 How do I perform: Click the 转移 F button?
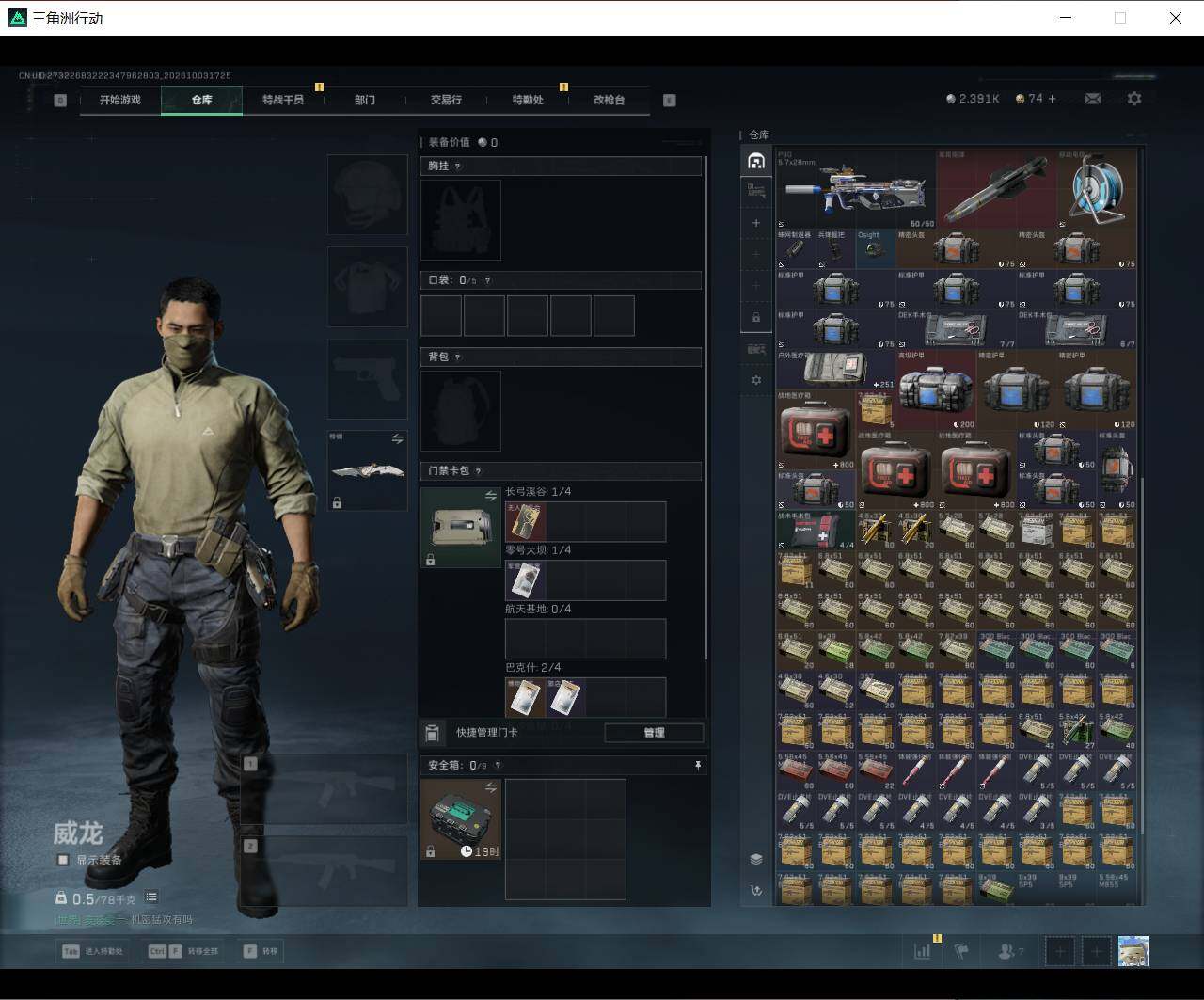click(x=261, y=951)
